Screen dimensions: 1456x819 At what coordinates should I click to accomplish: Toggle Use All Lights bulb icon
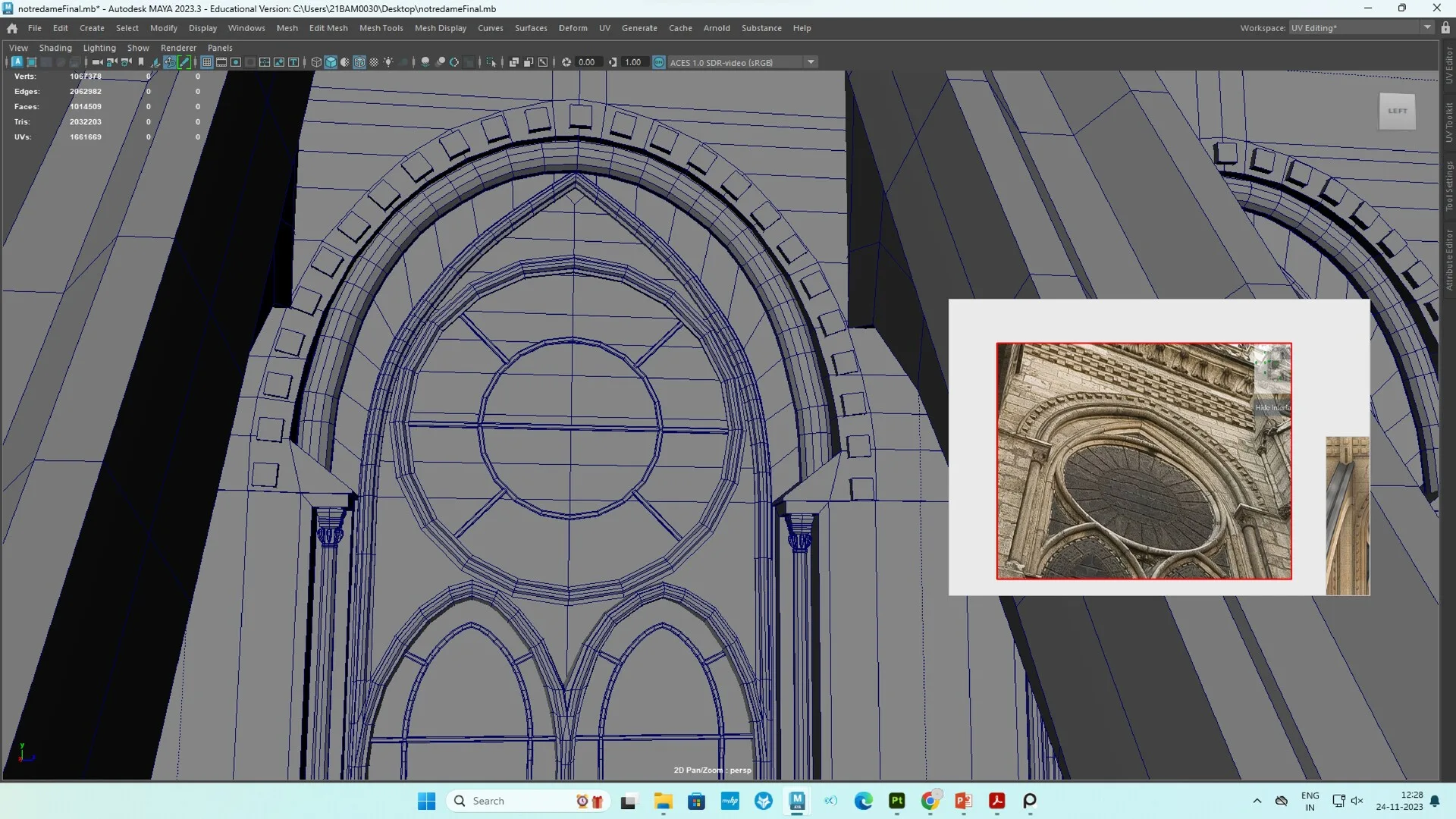coord(388,62)
